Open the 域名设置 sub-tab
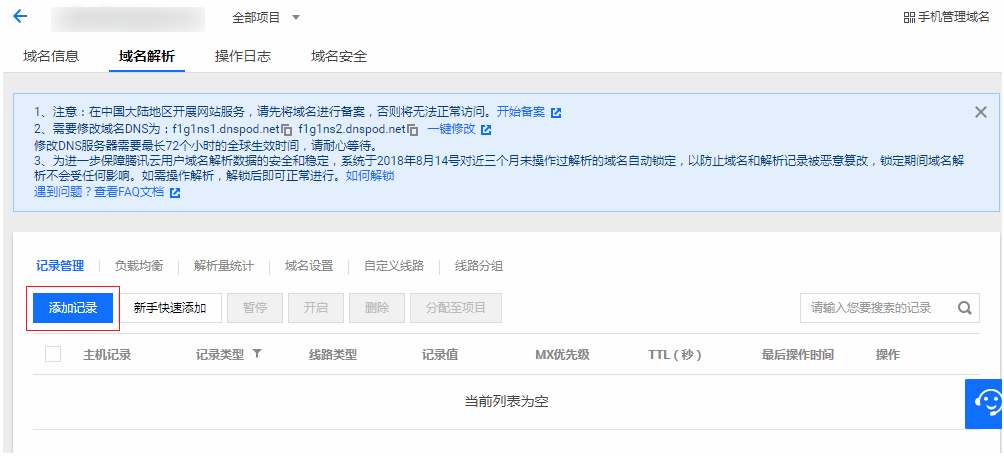 309,266
